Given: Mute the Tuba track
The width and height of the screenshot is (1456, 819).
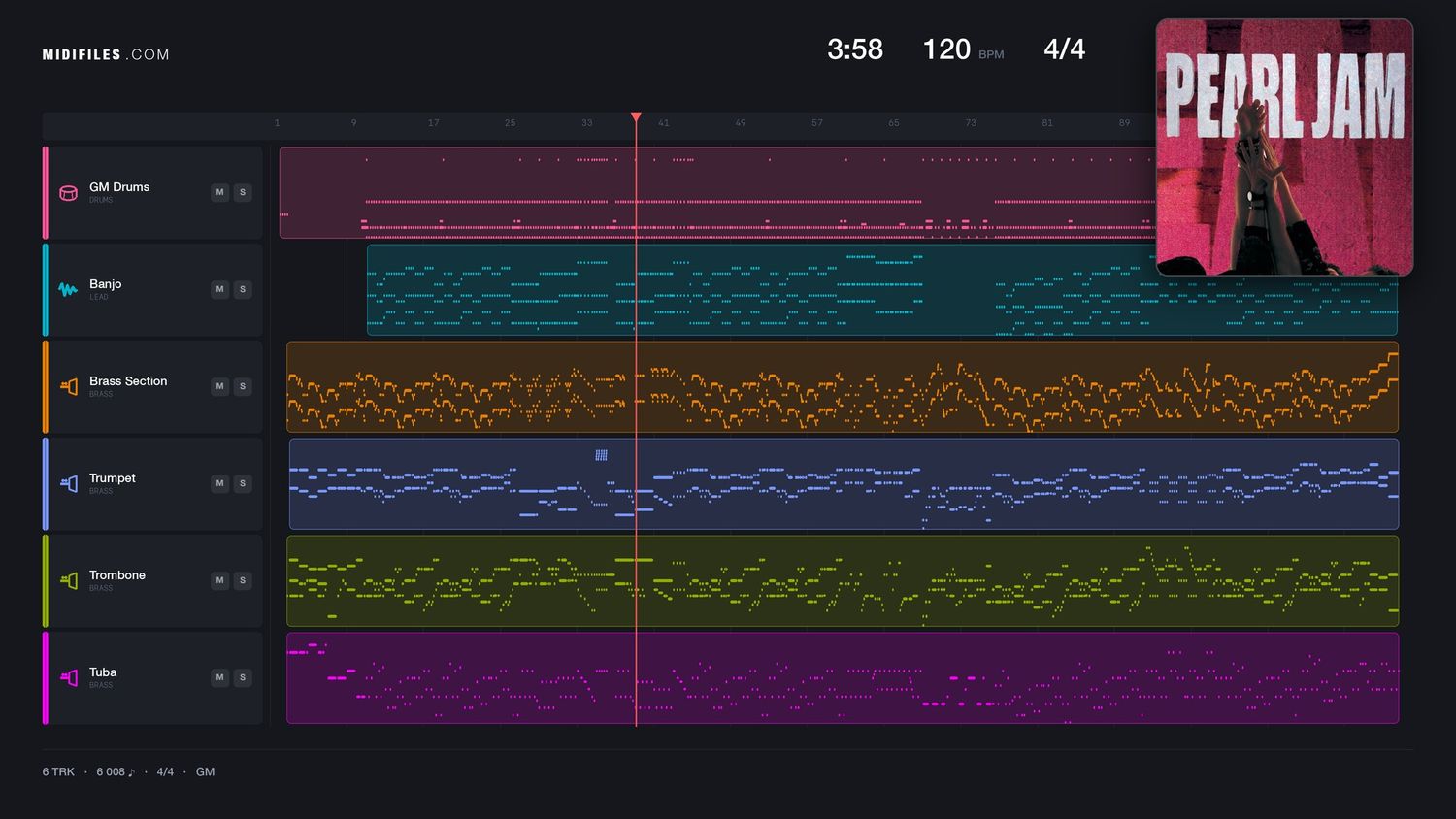Looking at the screenshot, I should 219,677.
